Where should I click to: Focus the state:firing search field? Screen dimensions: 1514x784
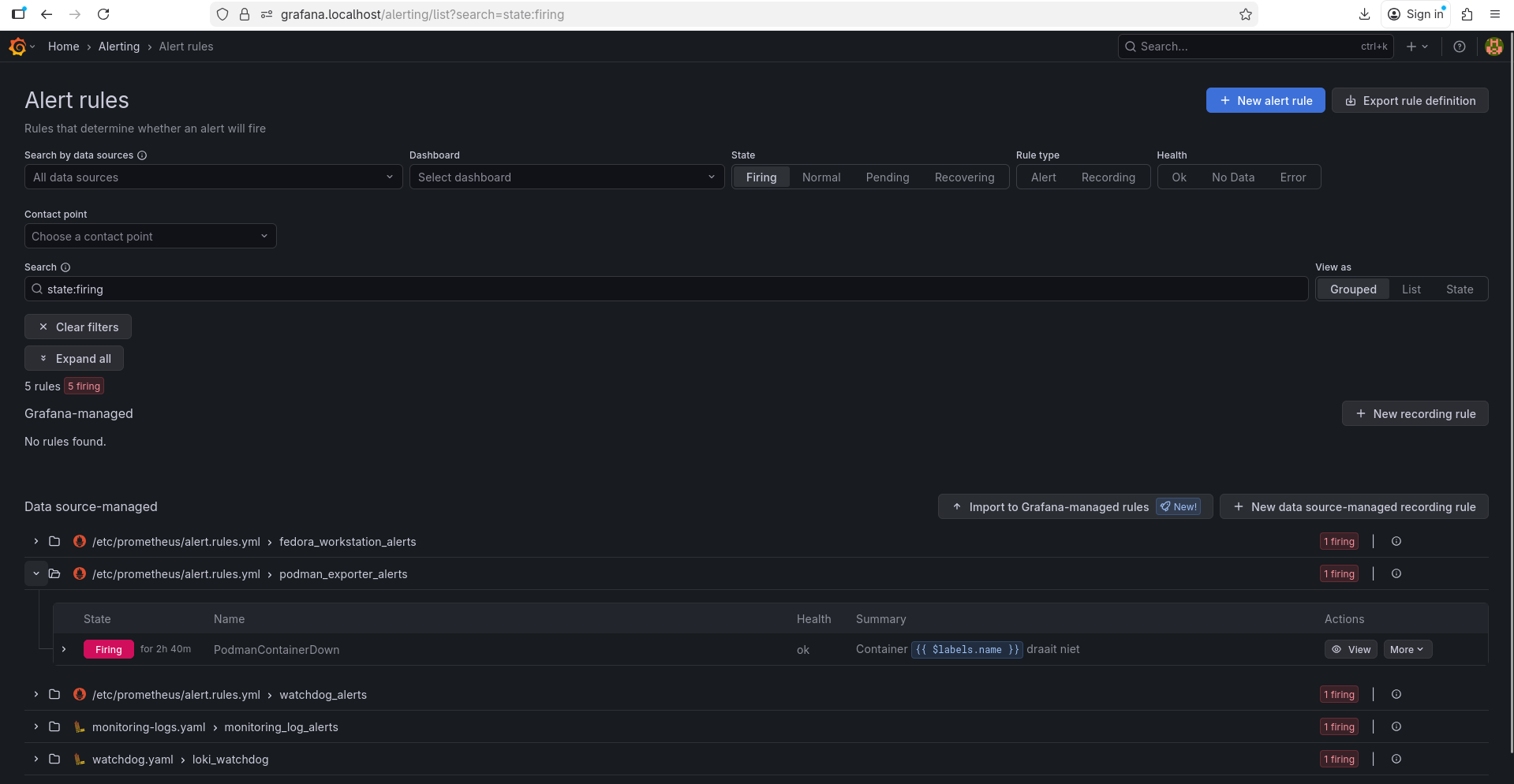coord(667,289)
